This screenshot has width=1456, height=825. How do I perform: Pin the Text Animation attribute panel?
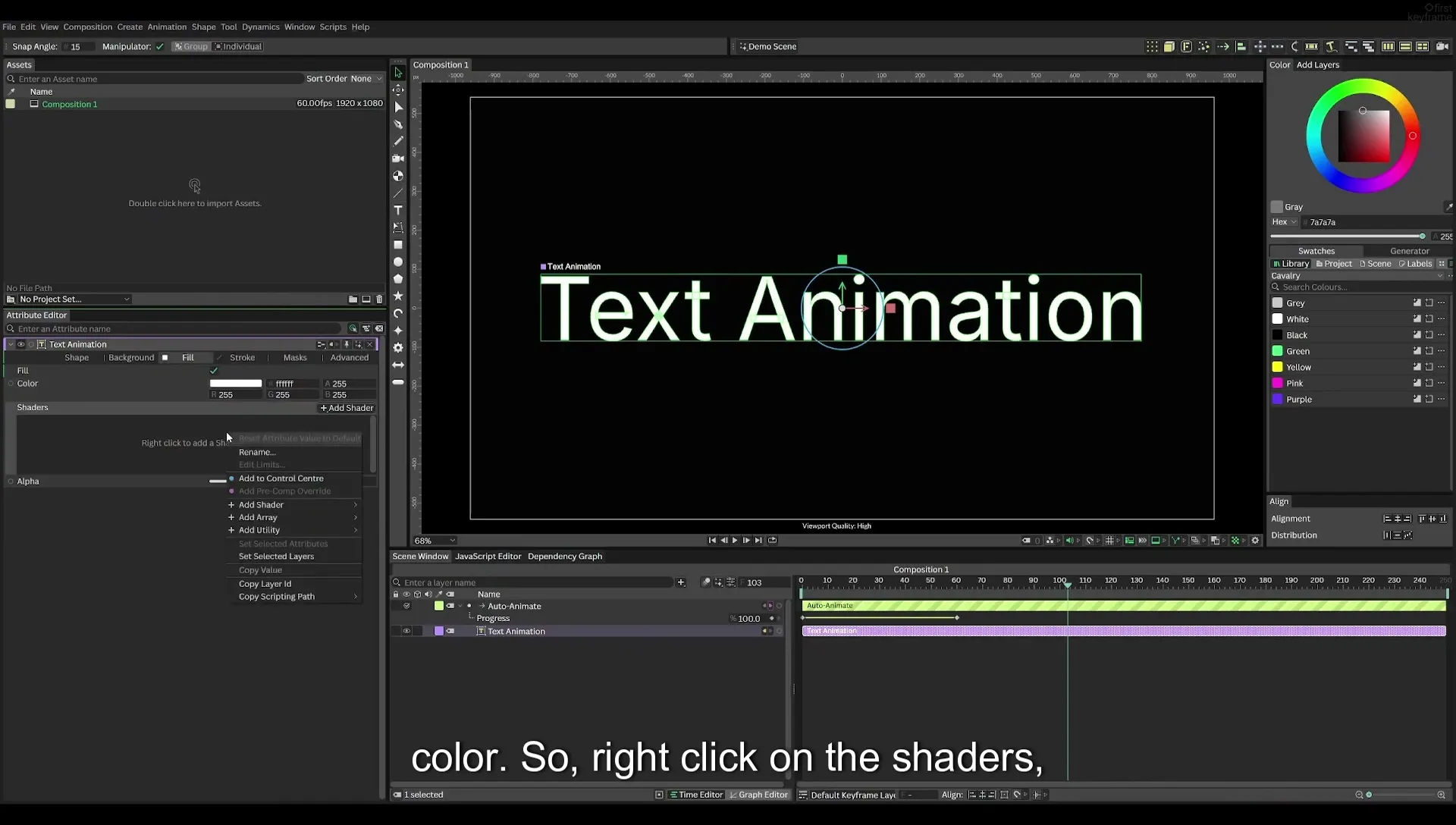pyautogui.click(x=347, y=344)
